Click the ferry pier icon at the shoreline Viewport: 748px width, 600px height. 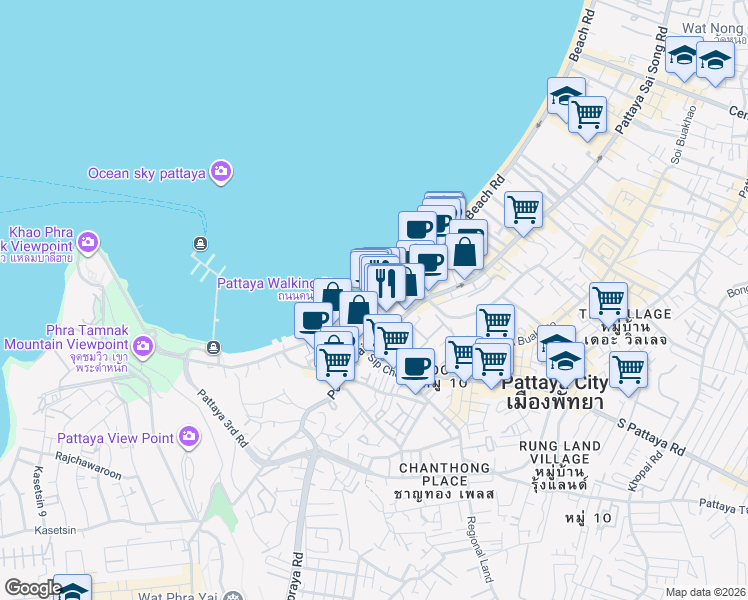(x=214, y=347)
